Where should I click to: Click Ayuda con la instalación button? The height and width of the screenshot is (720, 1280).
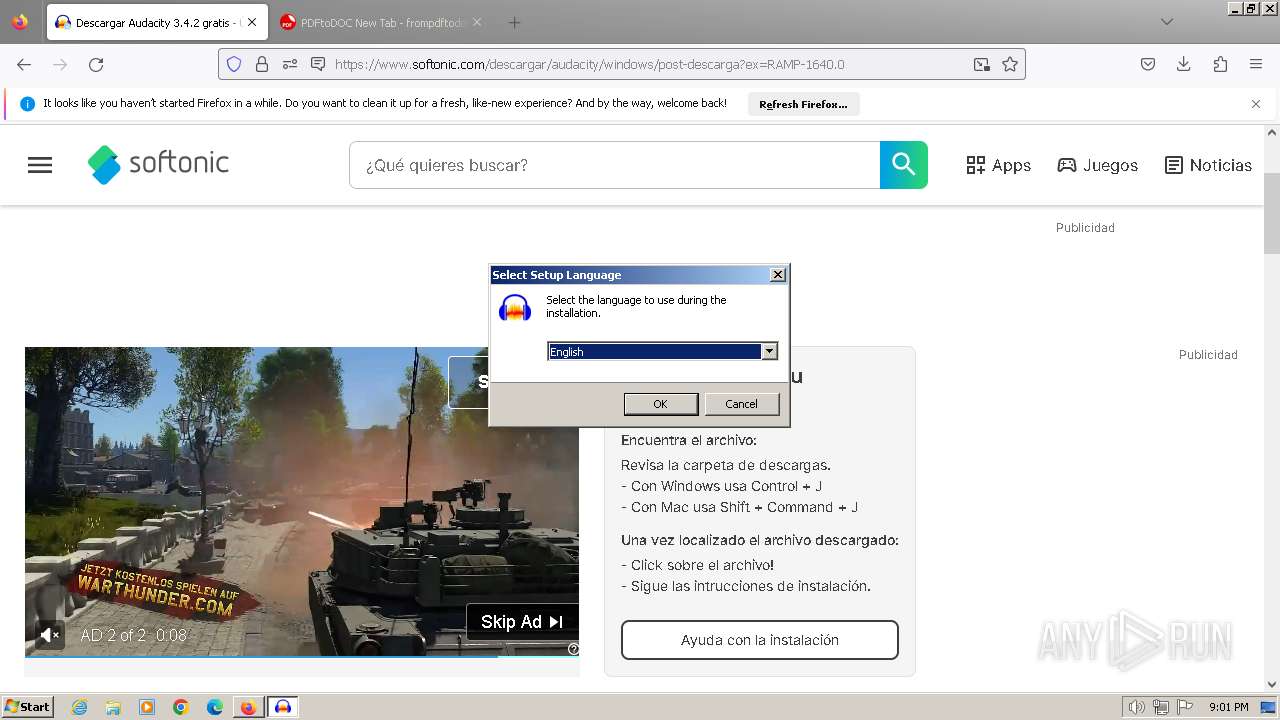pos(760,640)
